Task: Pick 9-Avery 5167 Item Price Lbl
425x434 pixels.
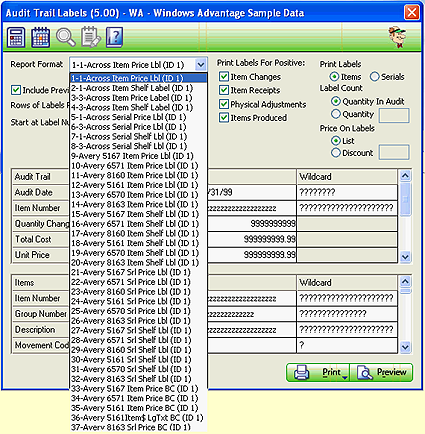Action: pos(138,156)
